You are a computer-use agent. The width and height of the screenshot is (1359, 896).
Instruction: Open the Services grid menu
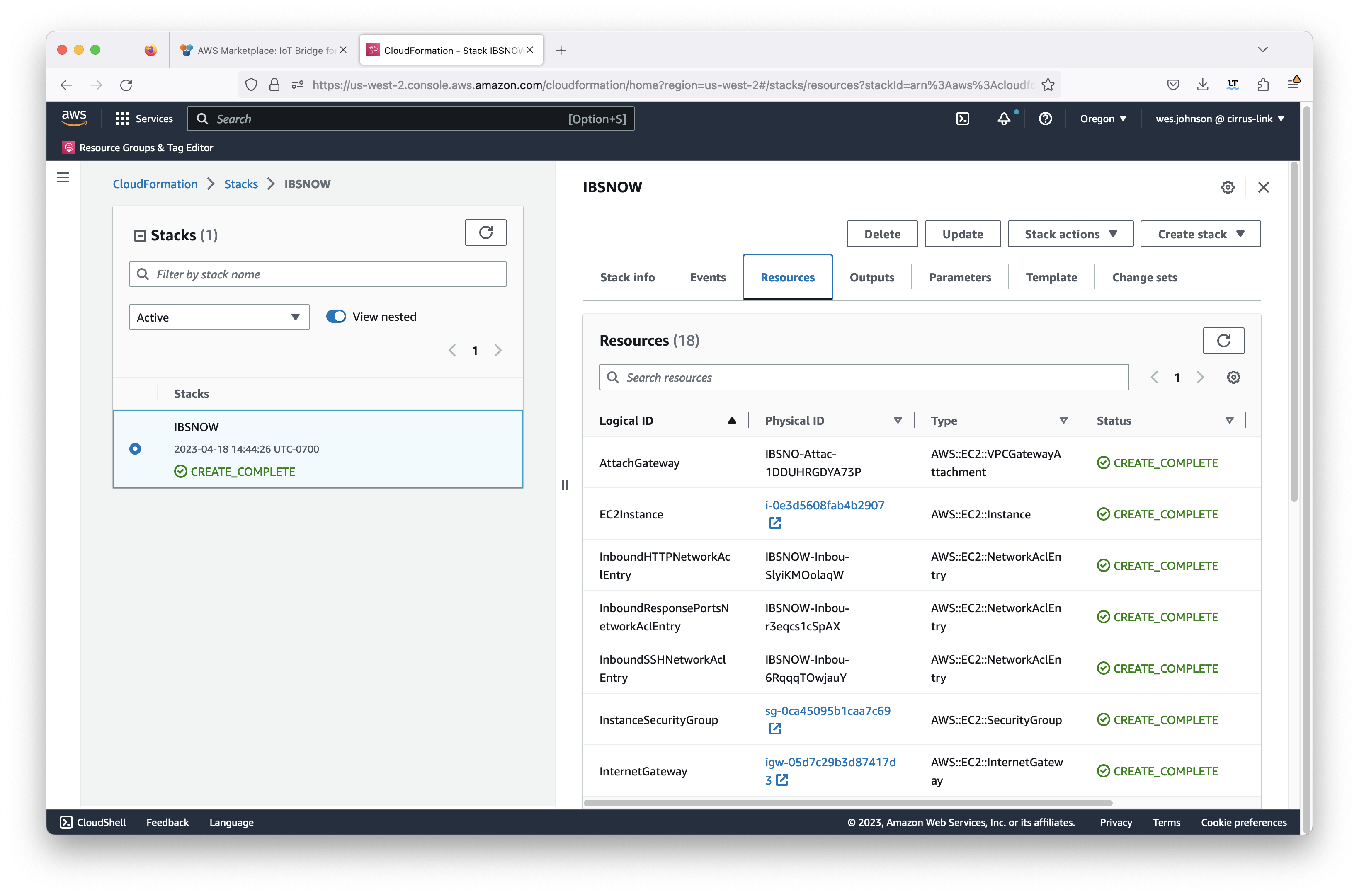(x=144, y=118)
